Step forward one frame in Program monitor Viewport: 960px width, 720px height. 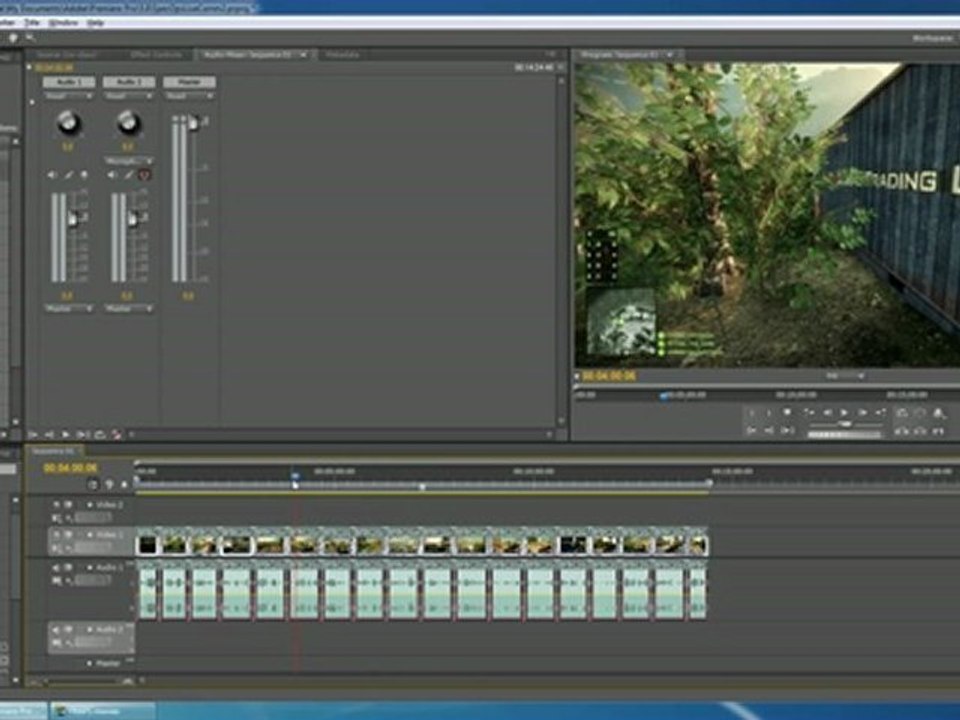pyautogui.click(x=862, y=413)
